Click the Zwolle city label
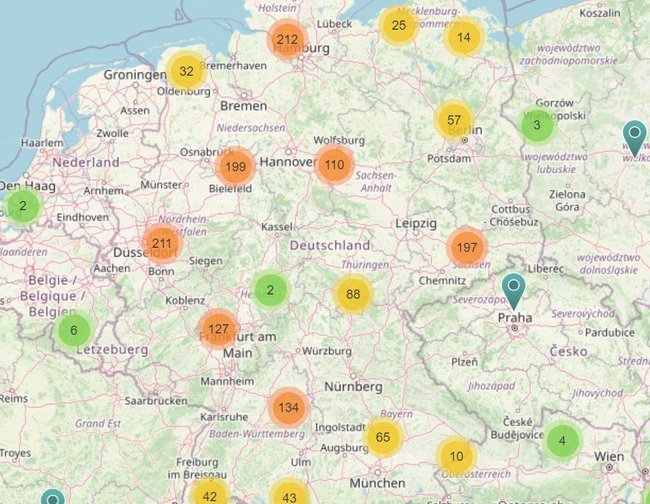This screenshot has height=504, width=650. click(112, 133)
